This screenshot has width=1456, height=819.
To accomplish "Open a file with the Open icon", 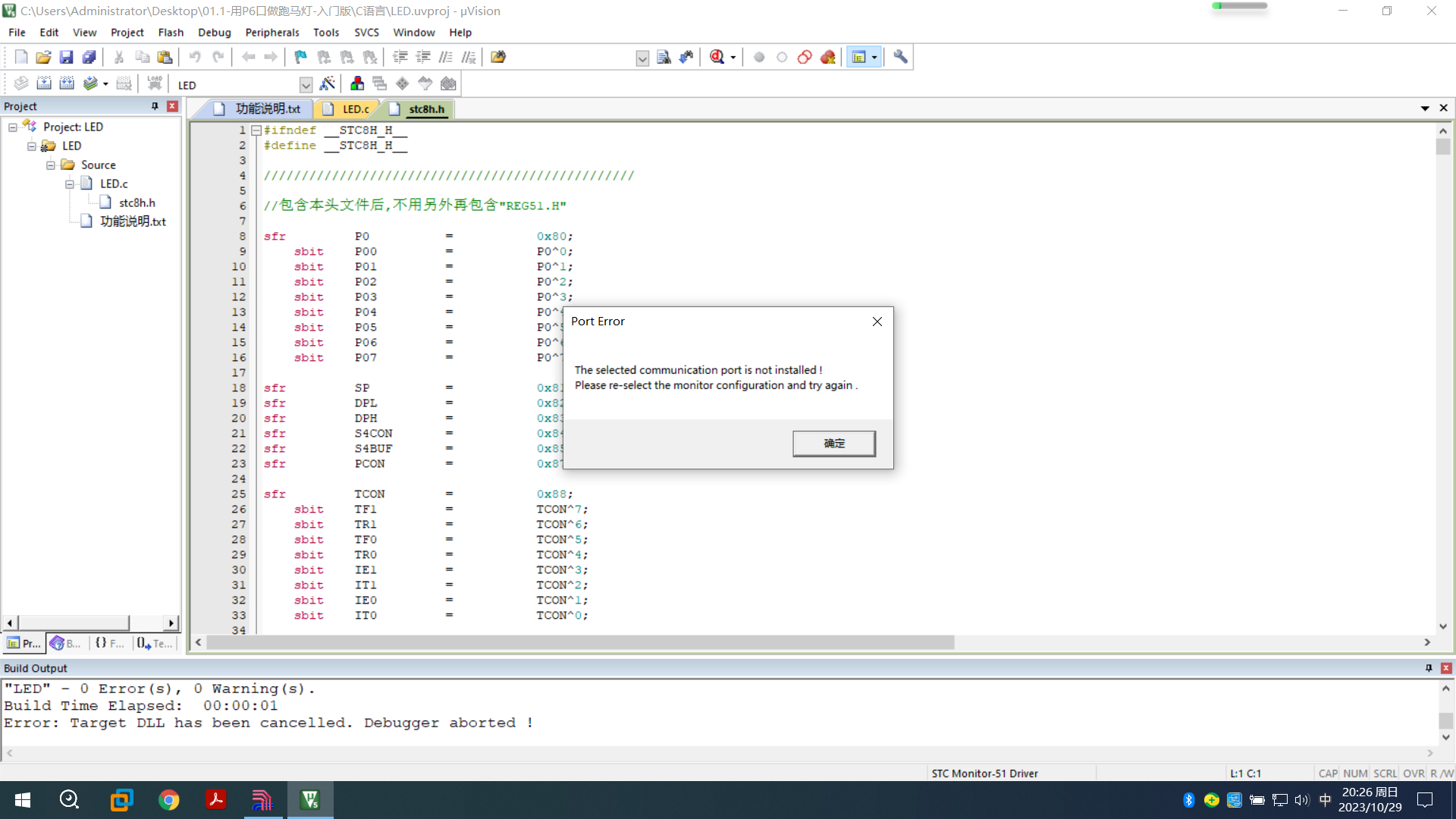I will tap(44, 57).
